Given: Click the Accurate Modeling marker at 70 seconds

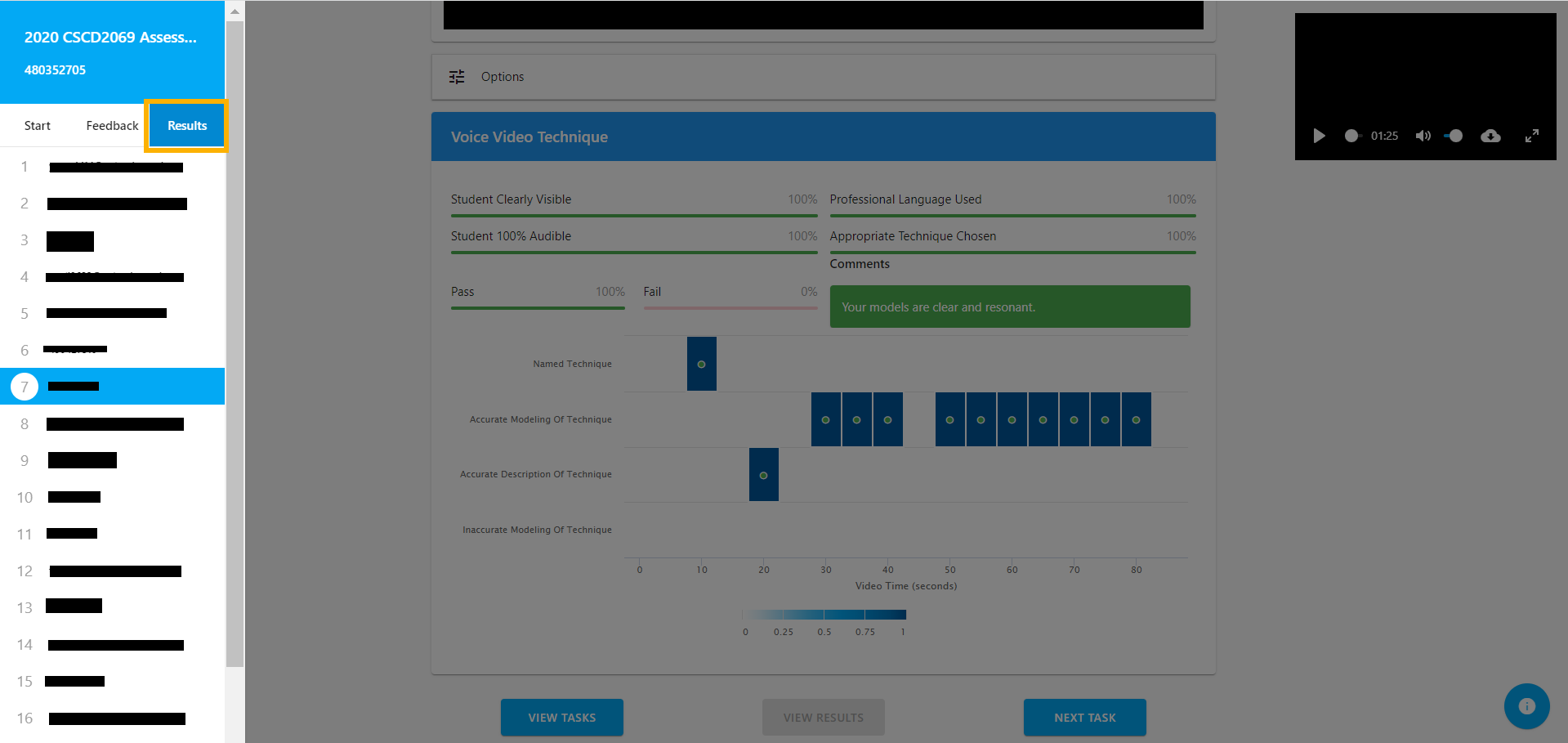Looking at the screenshot, I should [x=1074, y=419].
